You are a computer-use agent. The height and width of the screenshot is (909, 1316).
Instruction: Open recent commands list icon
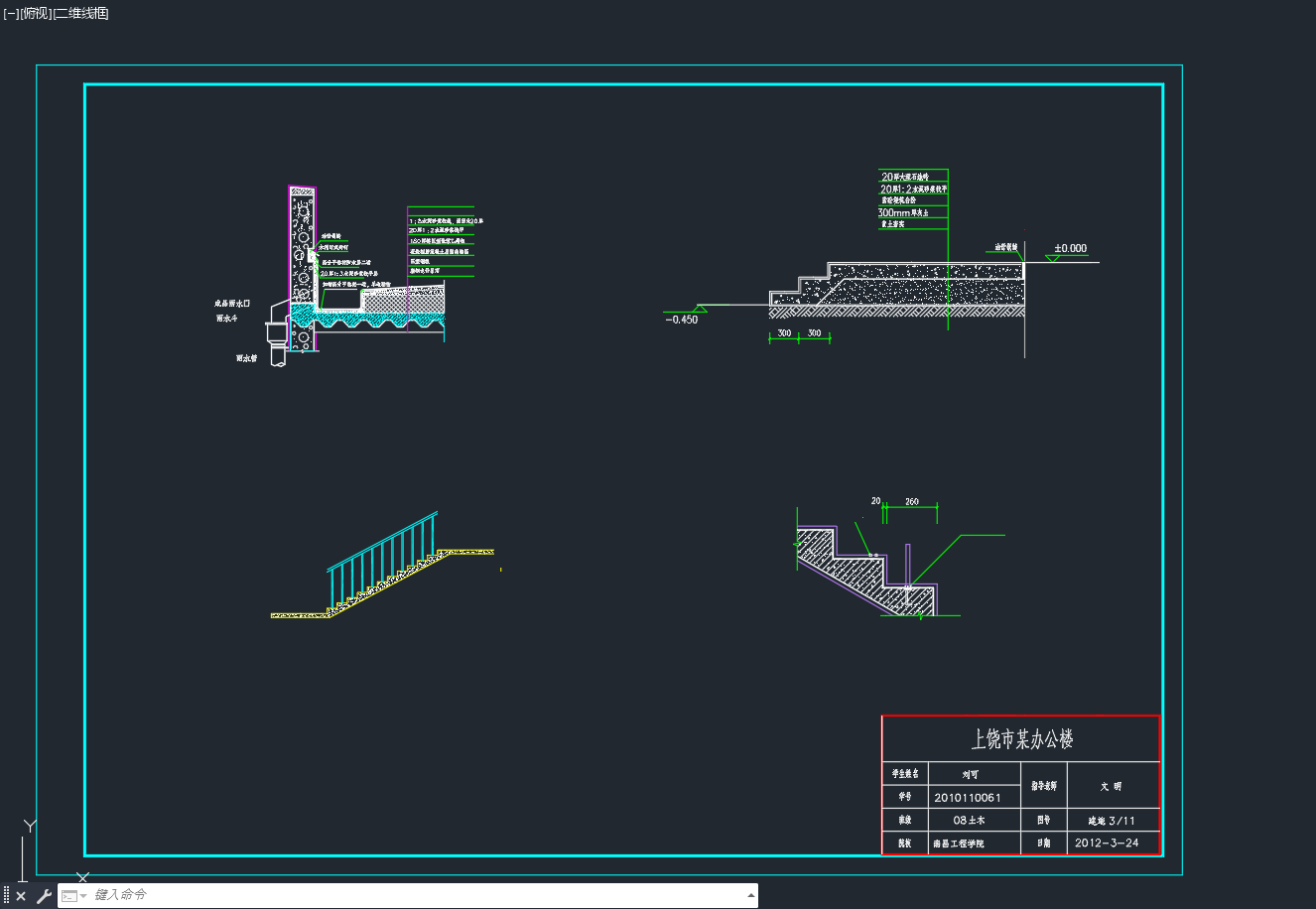(x=72, y=896)
